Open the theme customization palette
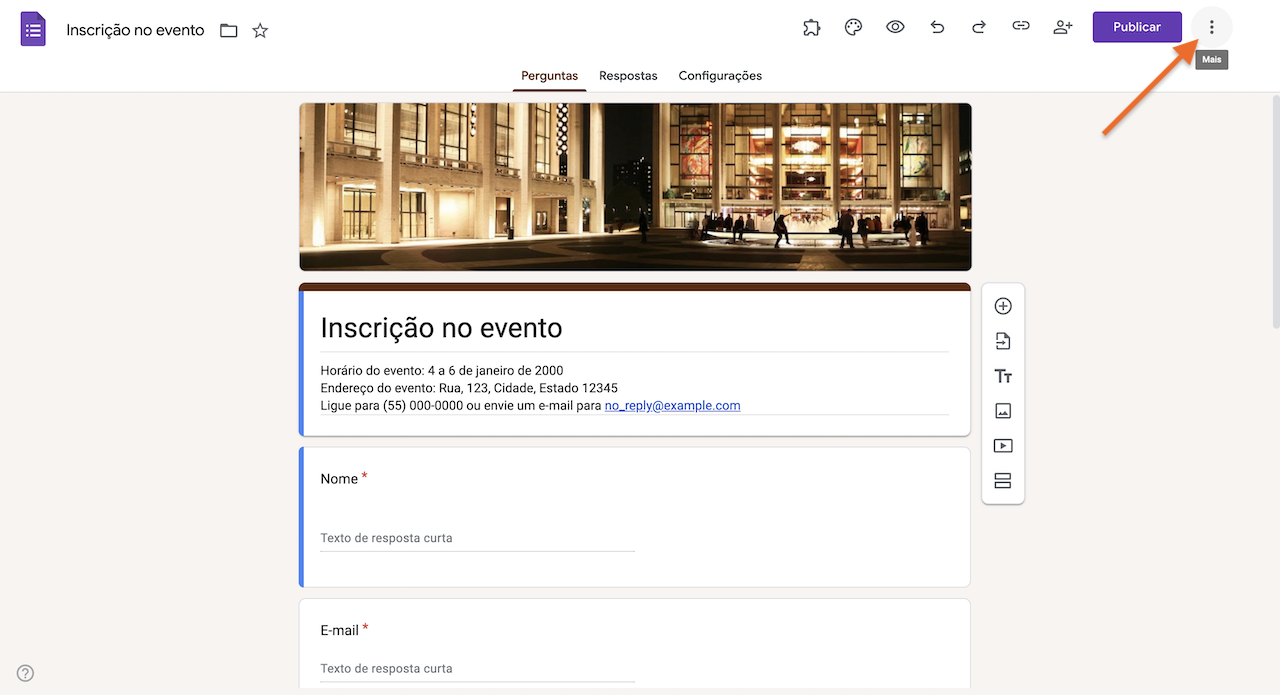The width and height of the screenshot is (1280, 695). [852, 27]
